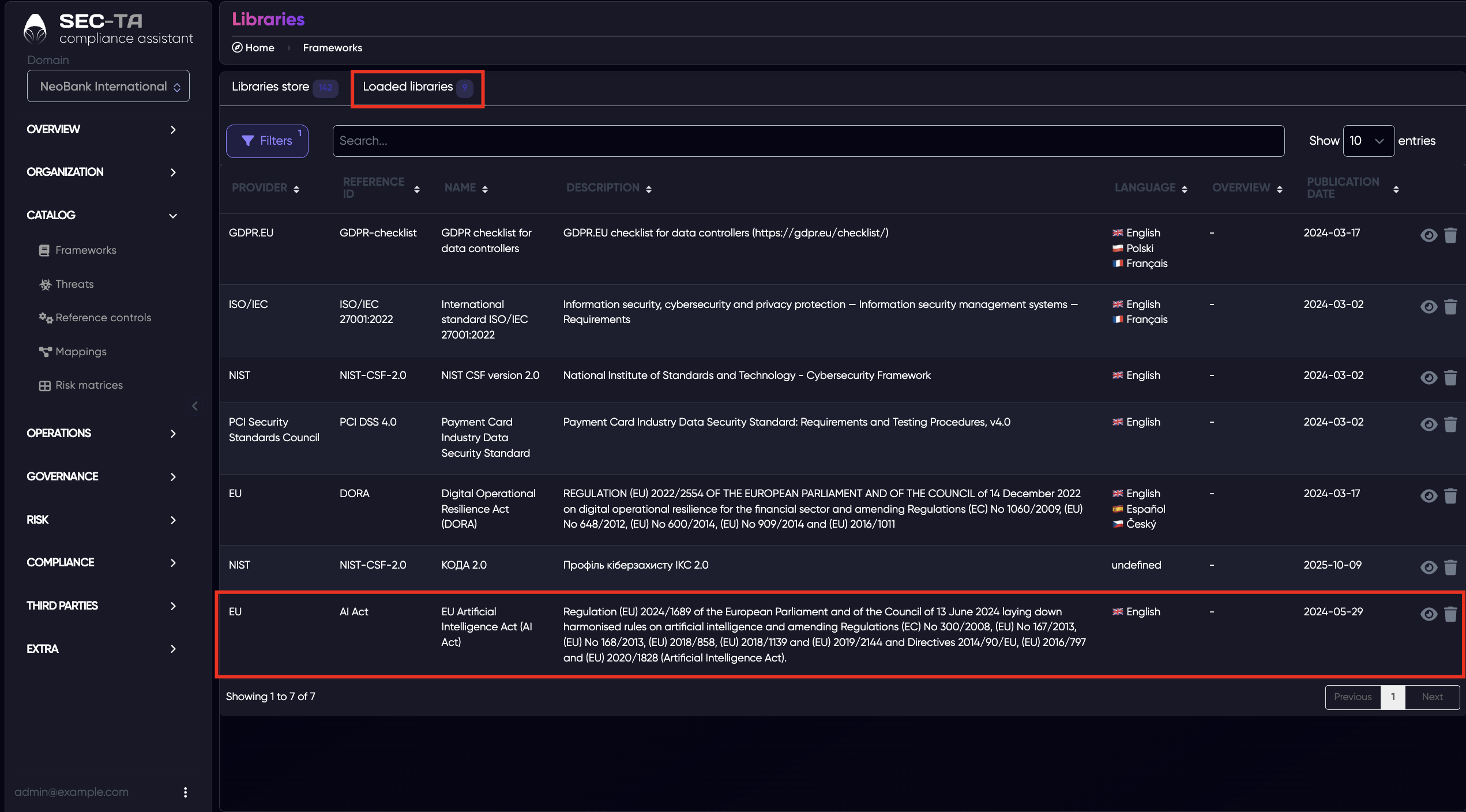Click the Home compass breadcrumb
The height and width of the screenshot is (812, 1466).
pos(253,48)
